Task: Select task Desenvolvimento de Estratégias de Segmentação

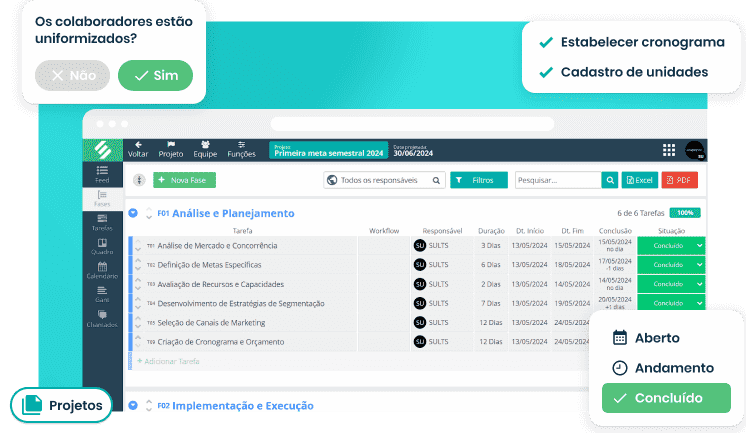Action: (241, 303)
